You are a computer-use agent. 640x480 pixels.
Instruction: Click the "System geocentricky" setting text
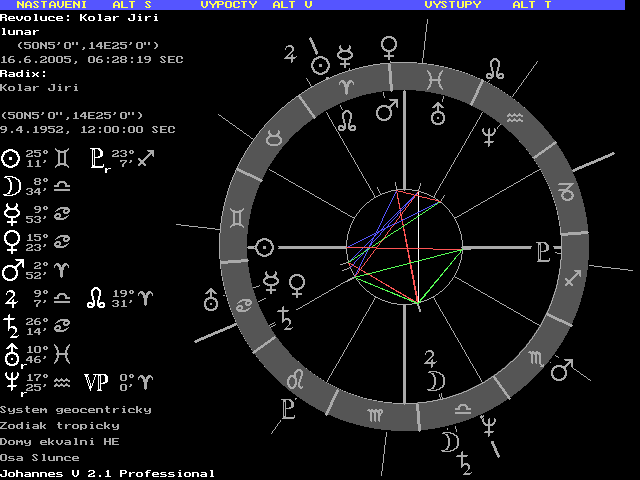pos(76,410)
